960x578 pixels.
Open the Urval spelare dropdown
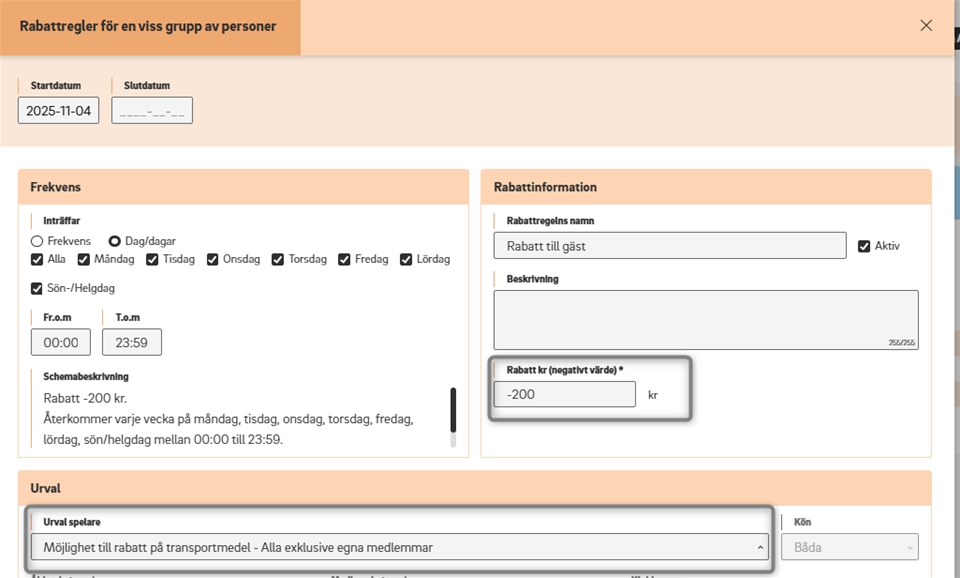click(x=400, y=547)
